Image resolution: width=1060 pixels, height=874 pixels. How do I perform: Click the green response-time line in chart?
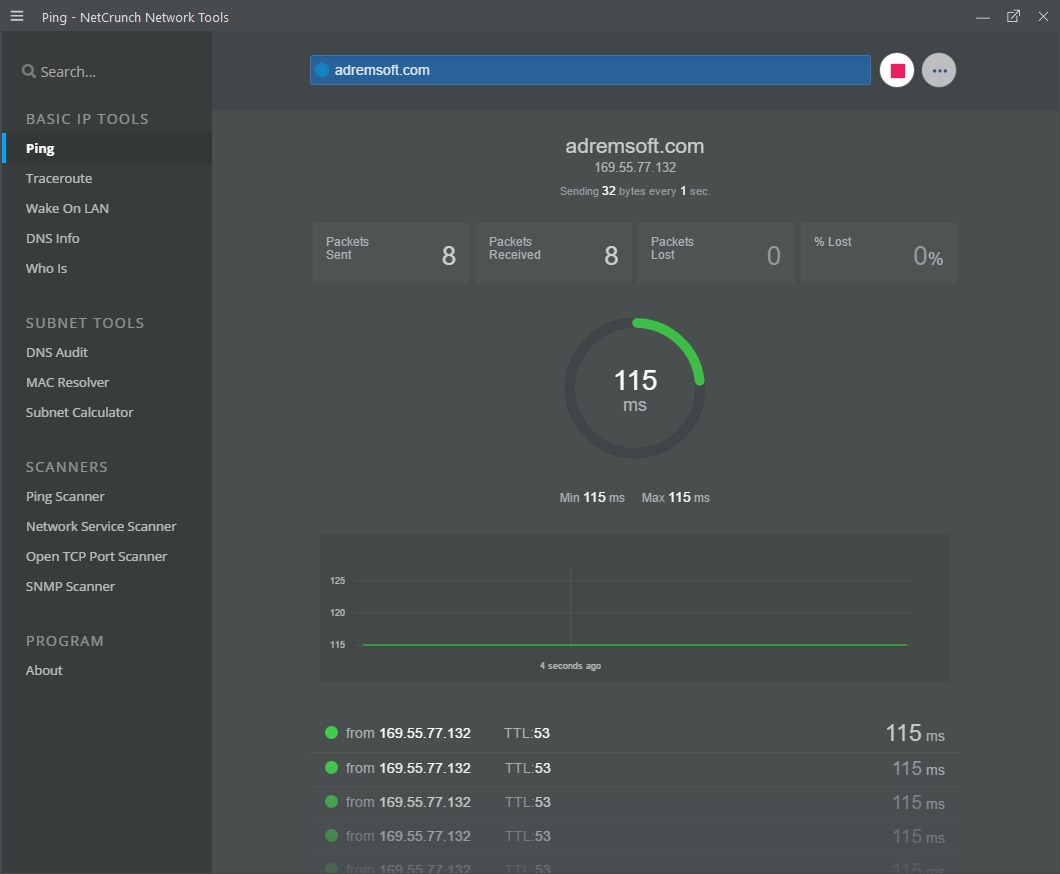click(635, 645)
